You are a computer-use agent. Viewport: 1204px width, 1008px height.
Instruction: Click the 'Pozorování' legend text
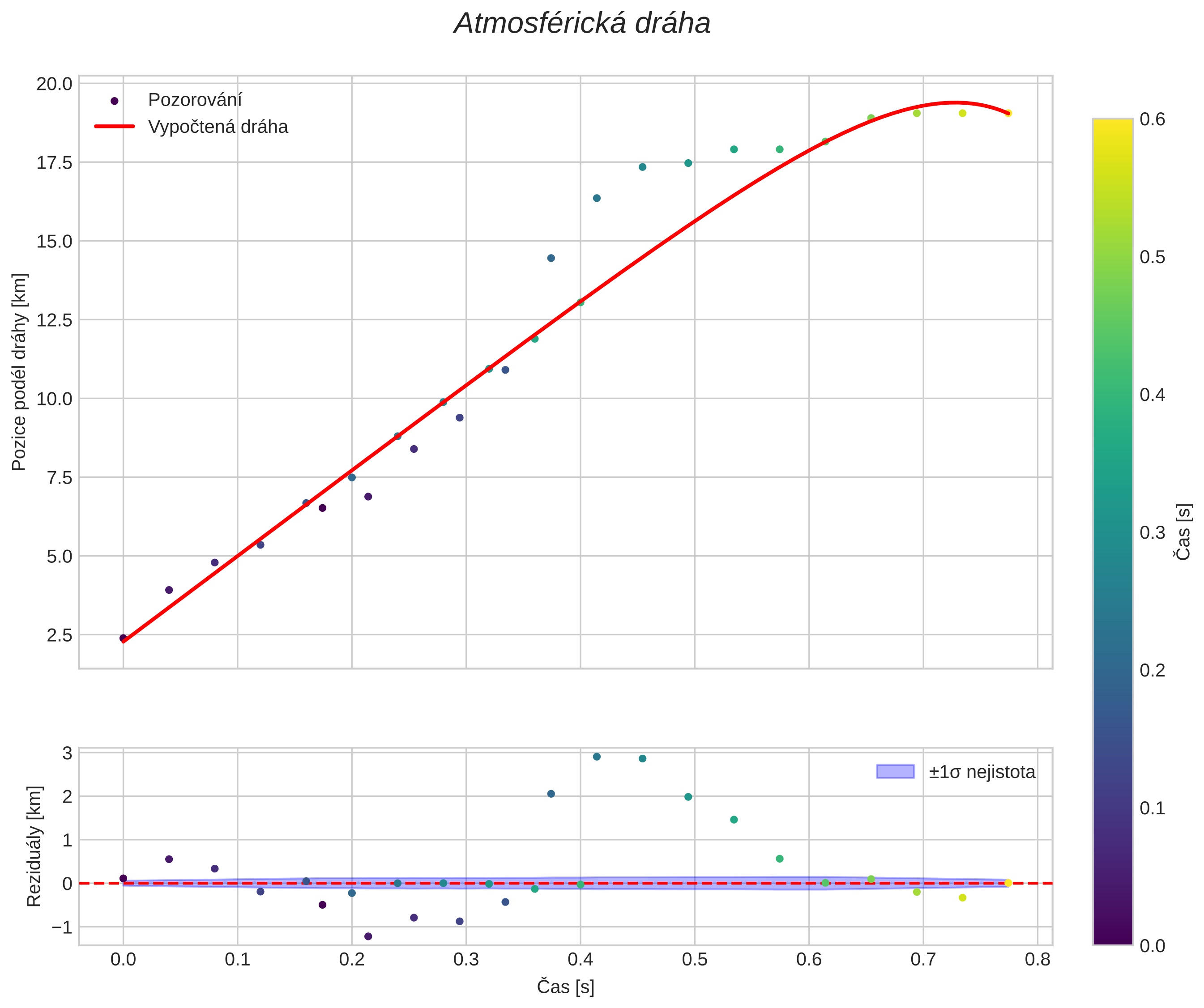pos(195,100)
